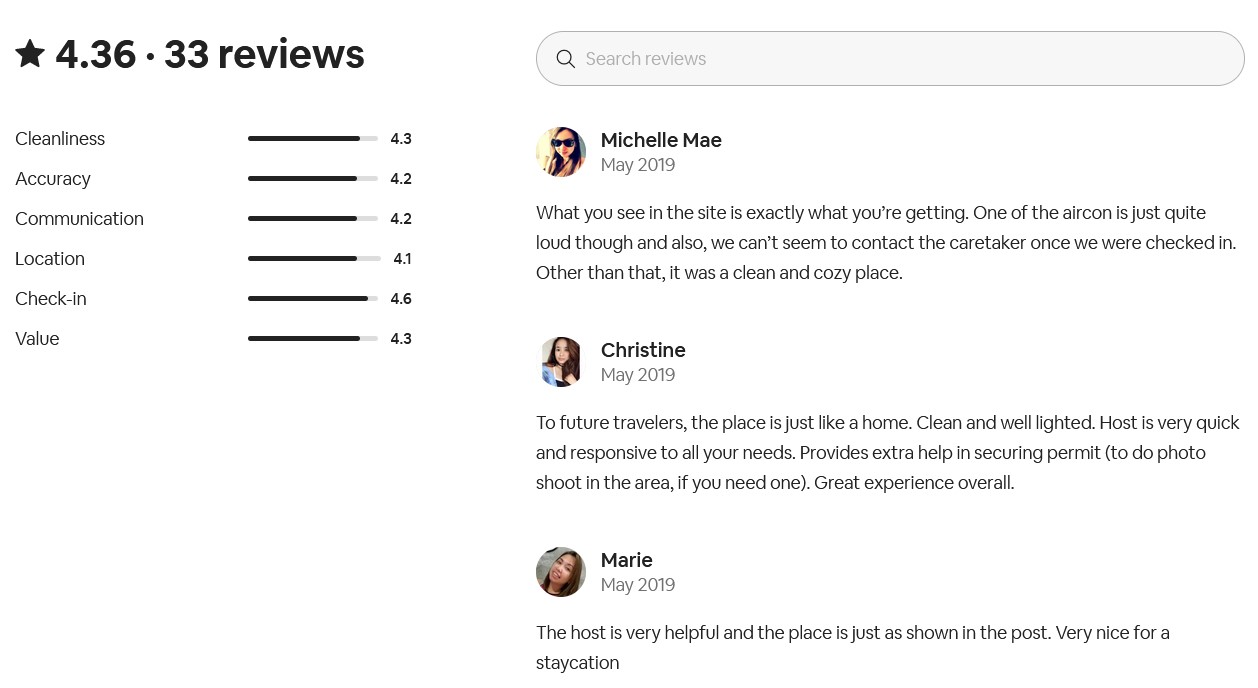The image size is (1258, 688).
Task: Open Christine's profile photo
Action: tap(561, 362)
